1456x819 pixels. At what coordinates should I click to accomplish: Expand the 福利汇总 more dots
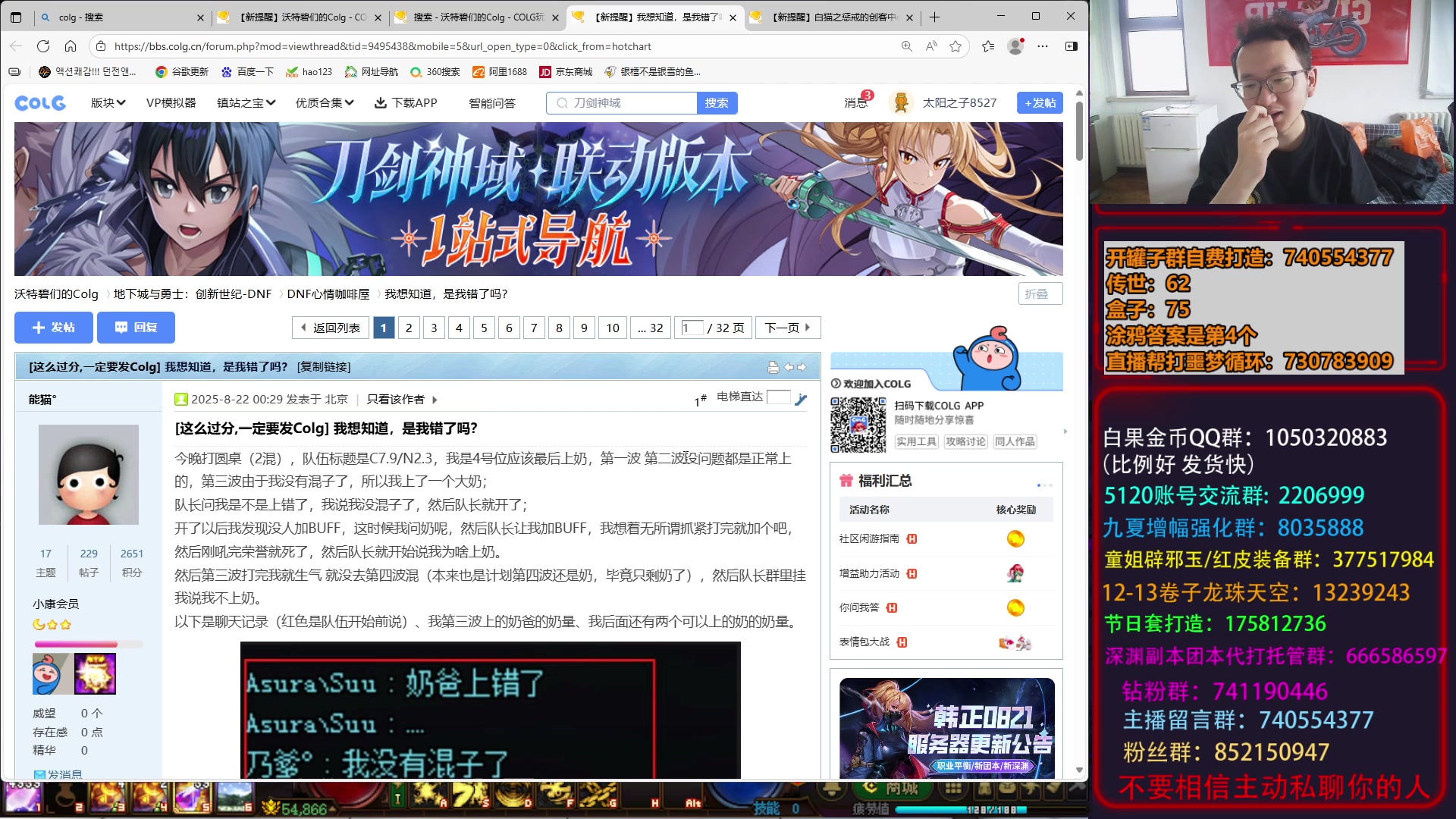point(1044,485)
